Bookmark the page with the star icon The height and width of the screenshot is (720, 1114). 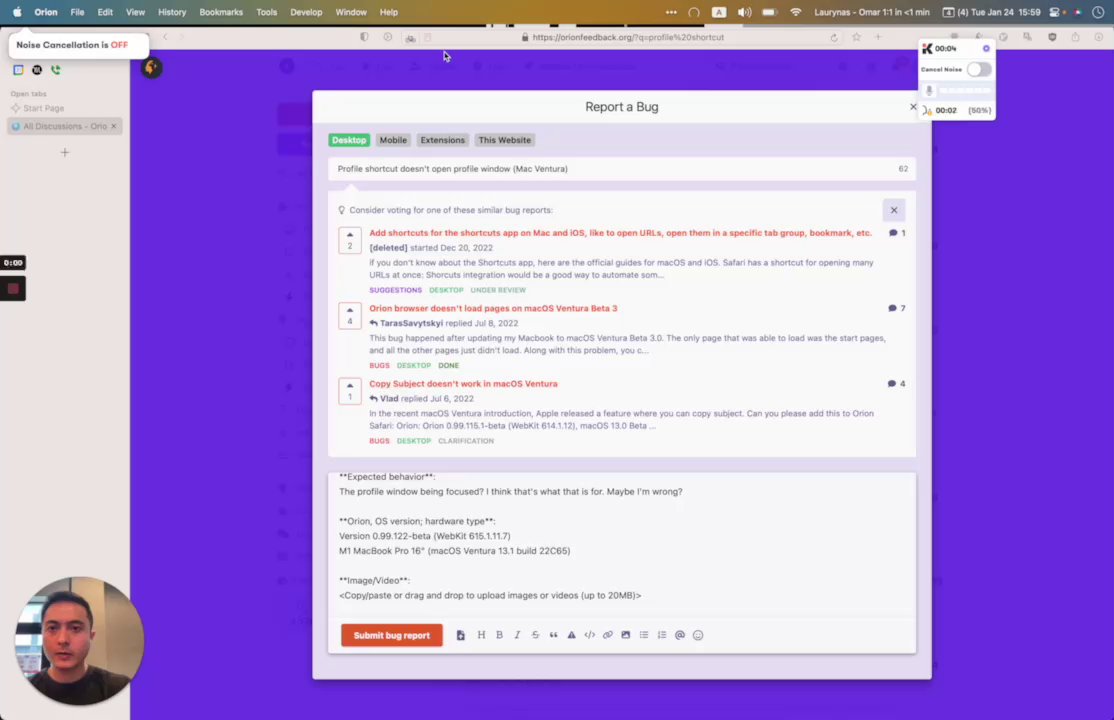pos(856,37)
